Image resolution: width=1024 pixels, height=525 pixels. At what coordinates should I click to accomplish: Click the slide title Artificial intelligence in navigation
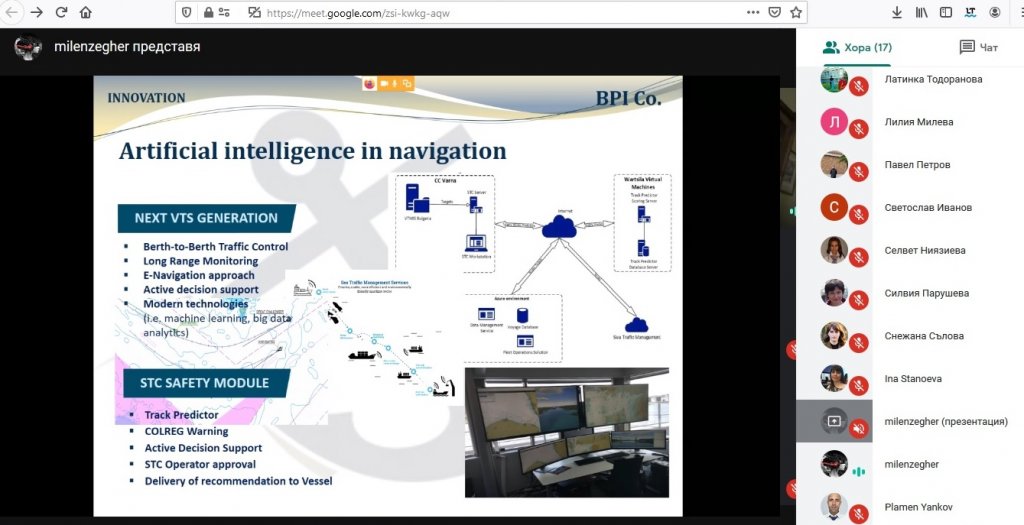pos(312,151)
